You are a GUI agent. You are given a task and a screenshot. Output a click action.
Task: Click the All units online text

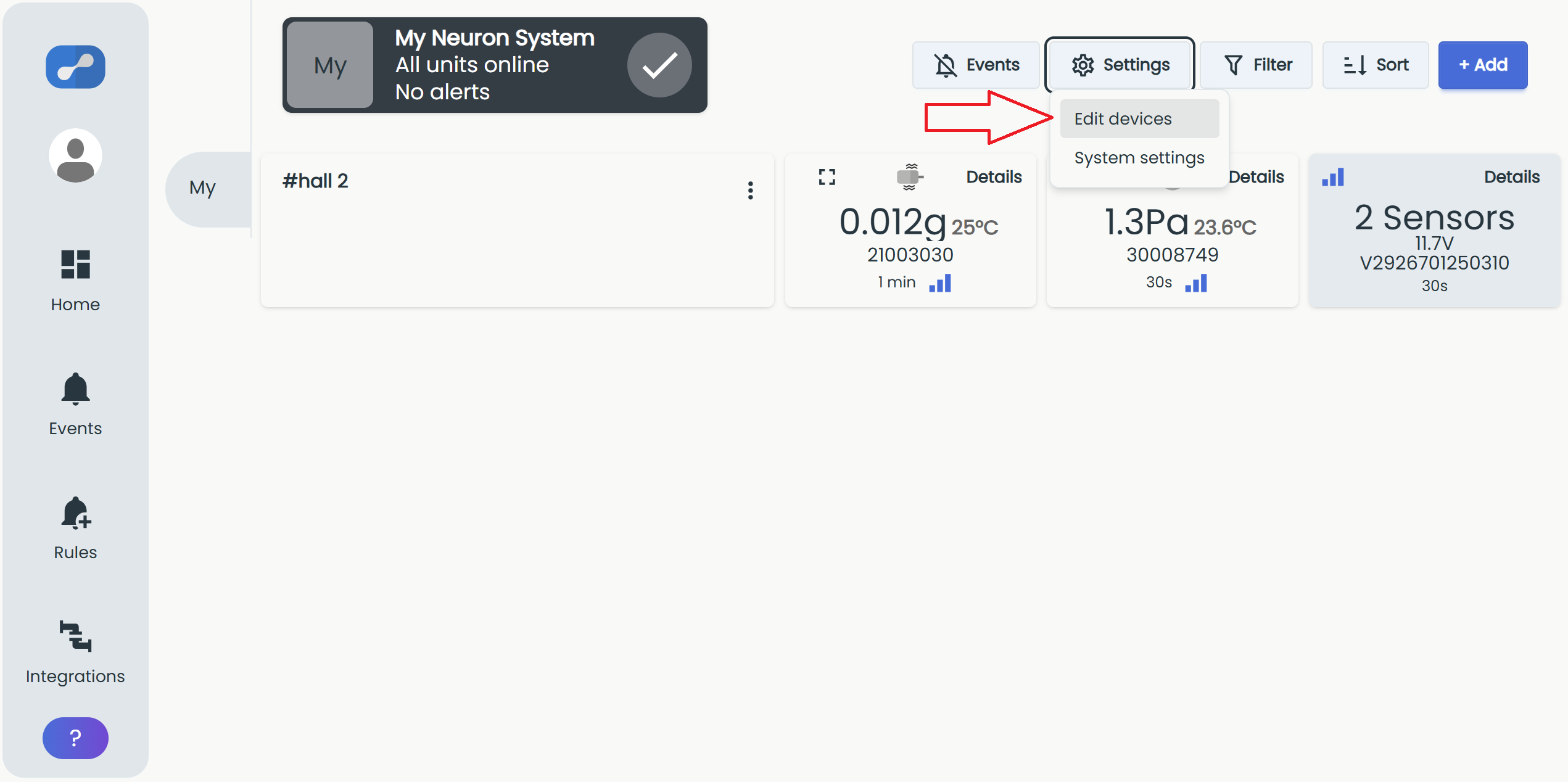click(x=472, y=65)
